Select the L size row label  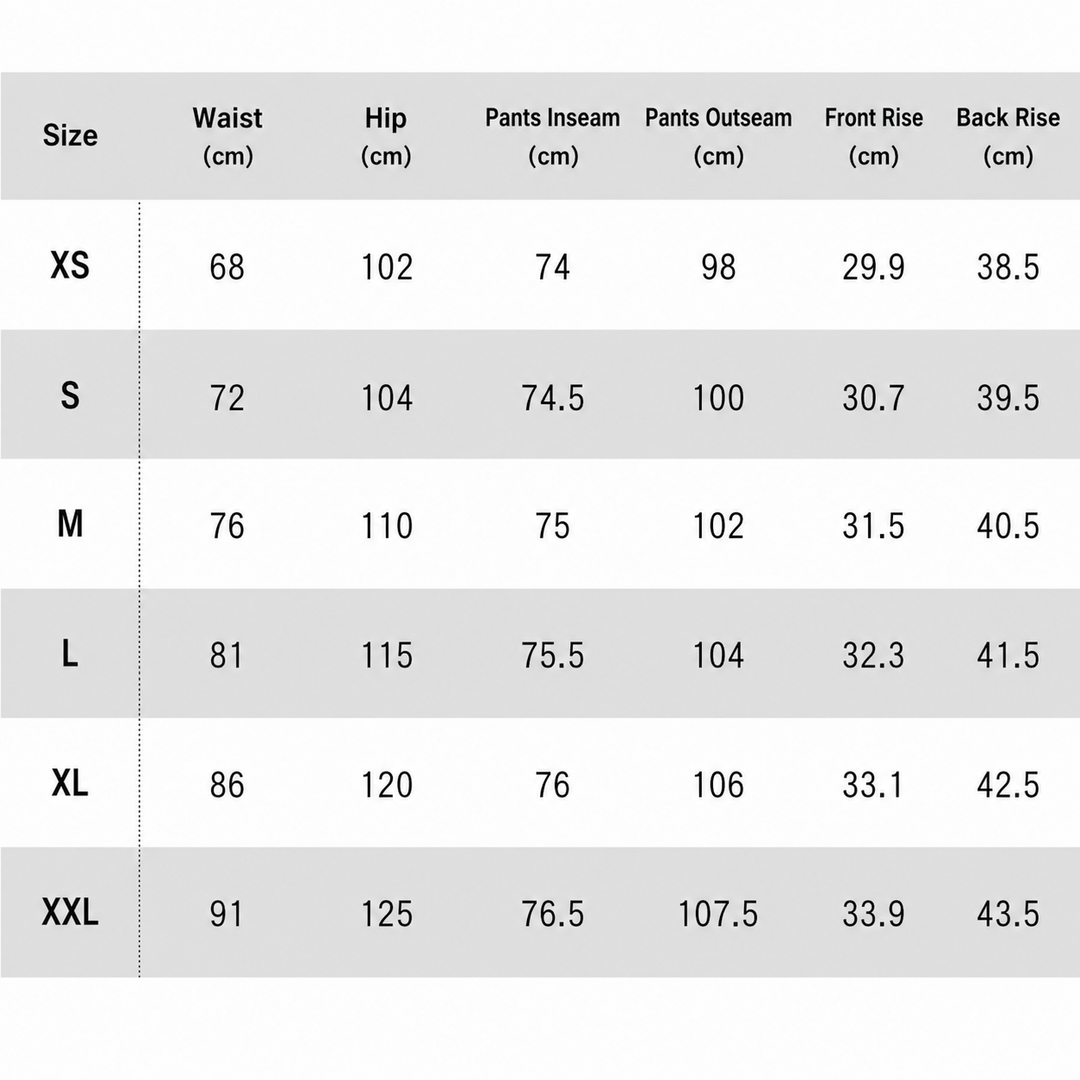(x=70, y=654)
